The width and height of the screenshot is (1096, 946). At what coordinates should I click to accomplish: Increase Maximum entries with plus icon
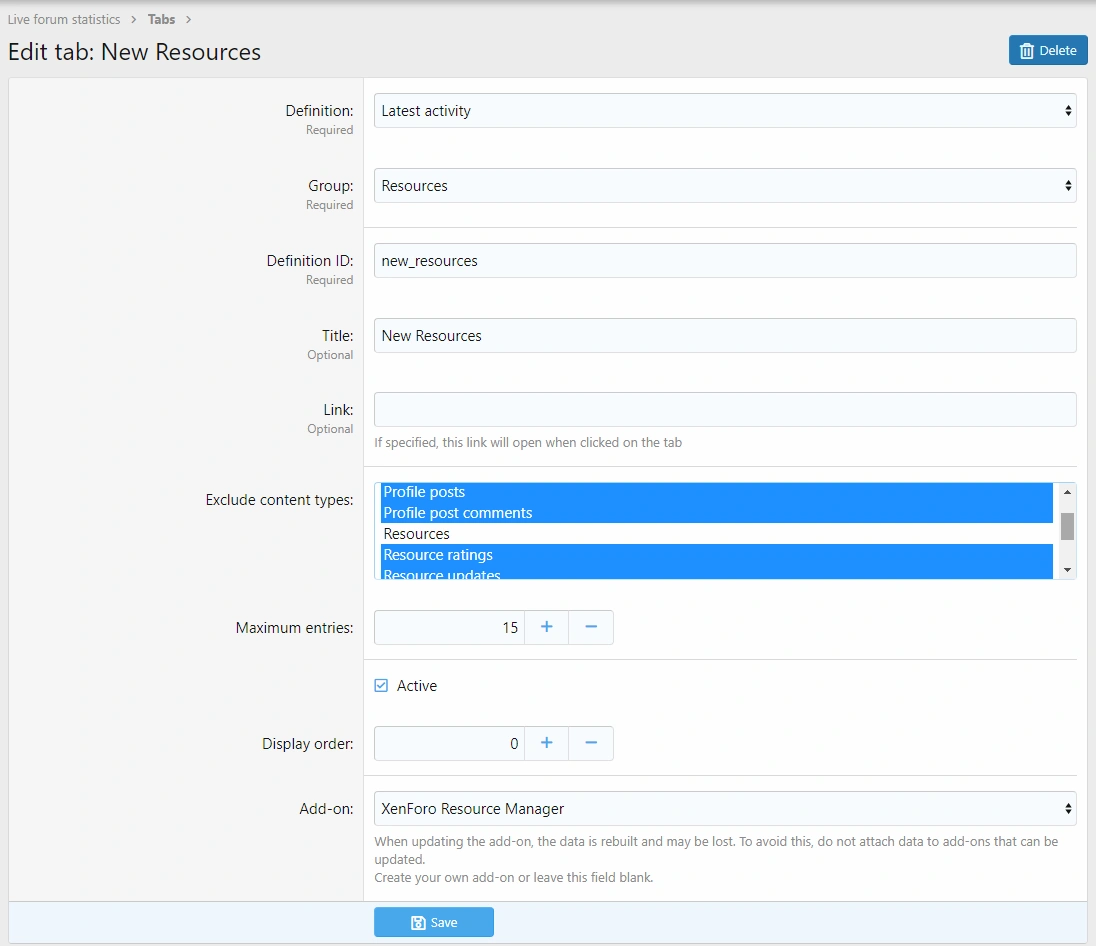(546, 627)
